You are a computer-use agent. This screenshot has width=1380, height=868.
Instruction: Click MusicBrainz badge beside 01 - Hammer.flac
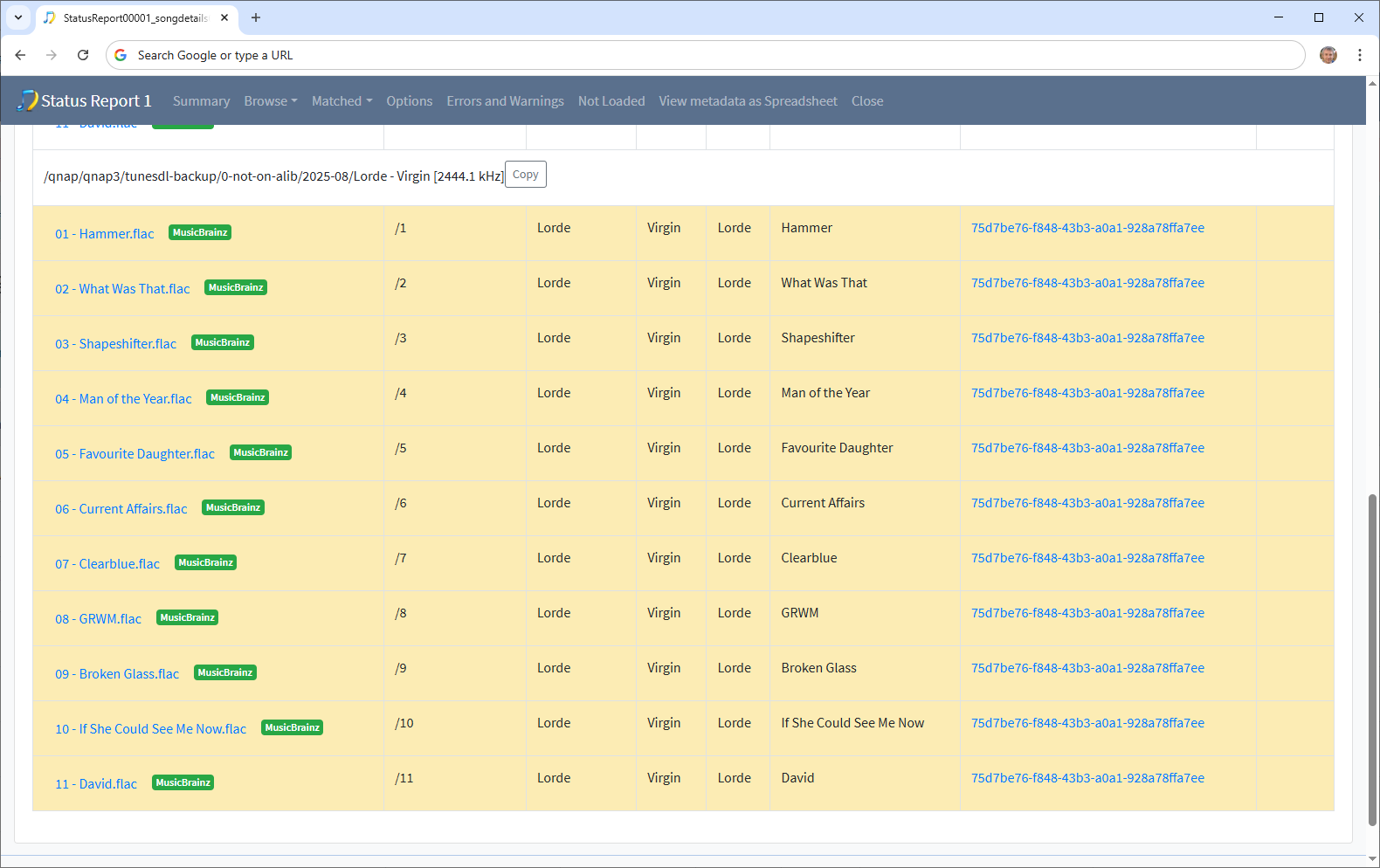tap(200, 233)
